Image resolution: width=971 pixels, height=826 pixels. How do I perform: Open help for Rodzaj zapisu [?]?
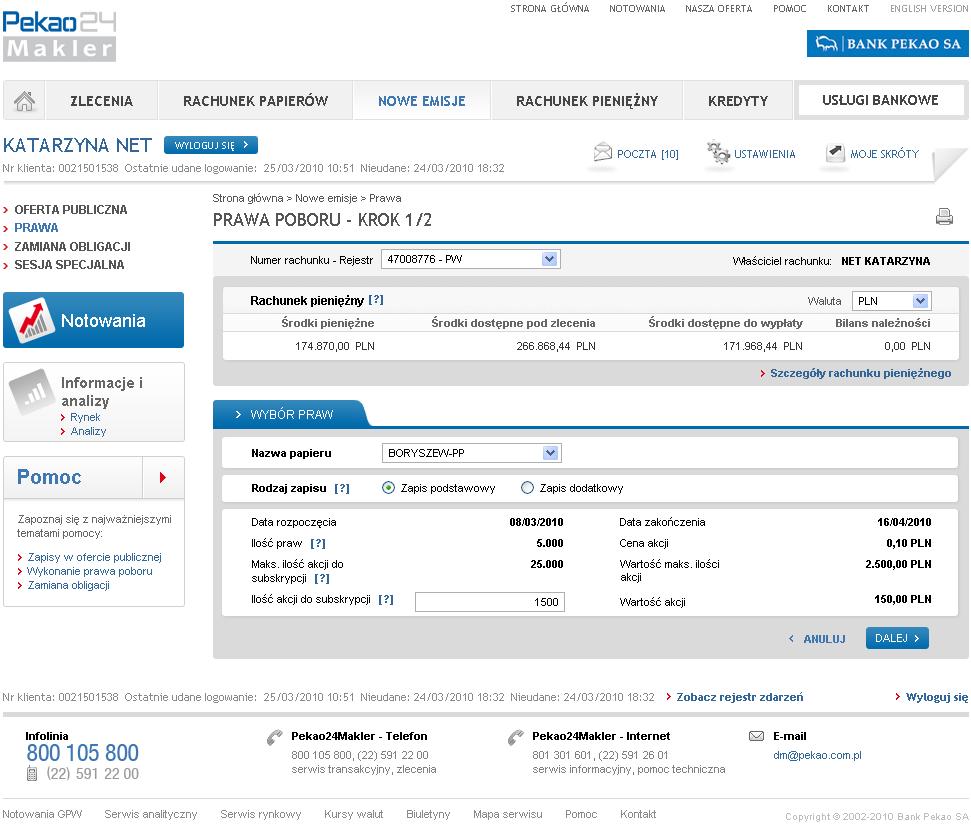pos(342,489)
